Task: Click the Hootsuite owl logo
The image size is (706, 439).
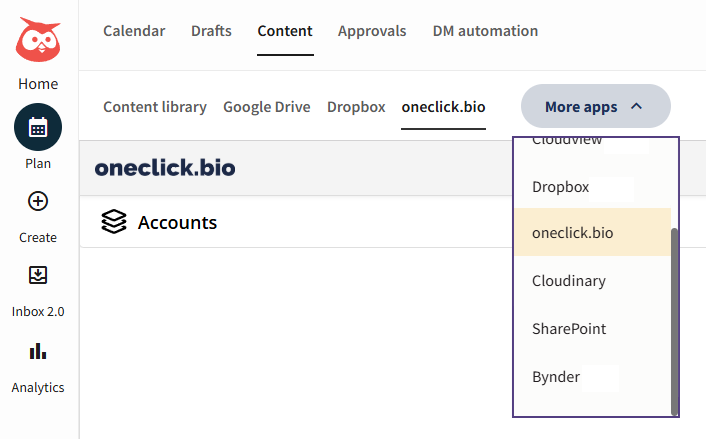Action: (38, 40)
